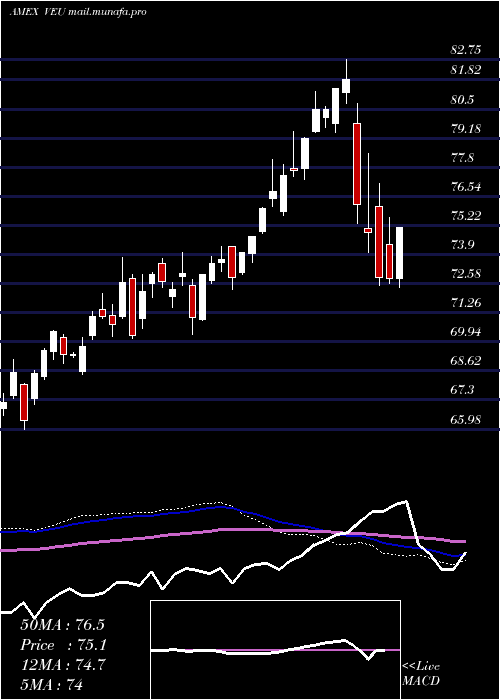This screenshot has width=500, height=700.
Task: Click the 12MA : 74.7 readout
Action: (62, 665)
